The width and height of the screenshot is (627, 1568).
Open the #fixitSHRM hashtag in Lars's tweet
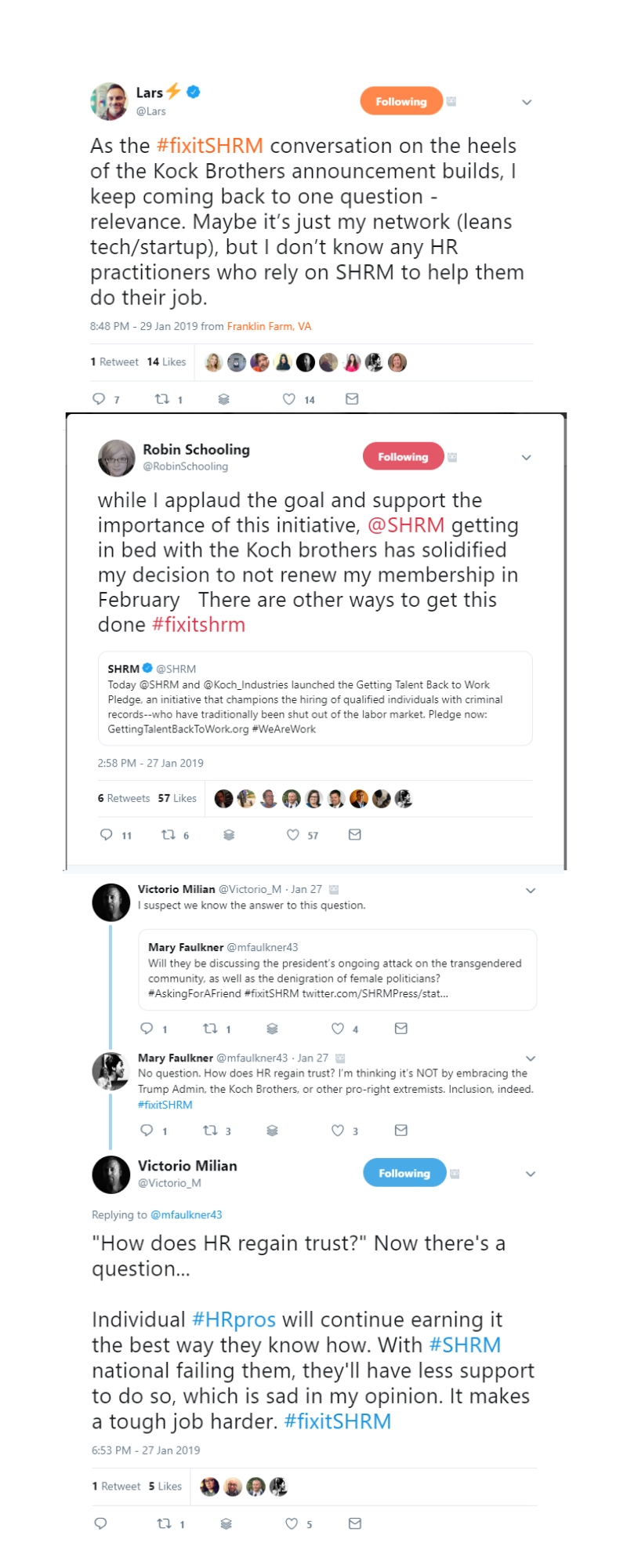coord(209,146)
